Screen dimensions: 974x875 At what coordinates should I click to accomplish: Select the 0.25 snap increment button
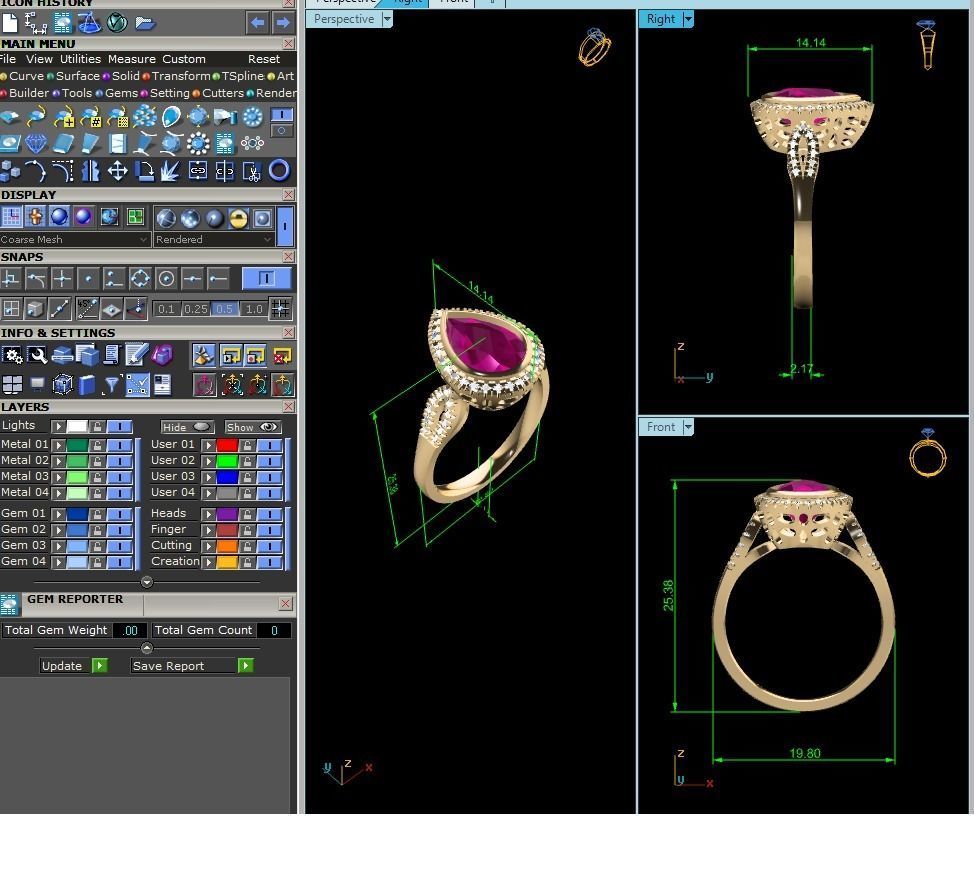(x=196, y=309)
